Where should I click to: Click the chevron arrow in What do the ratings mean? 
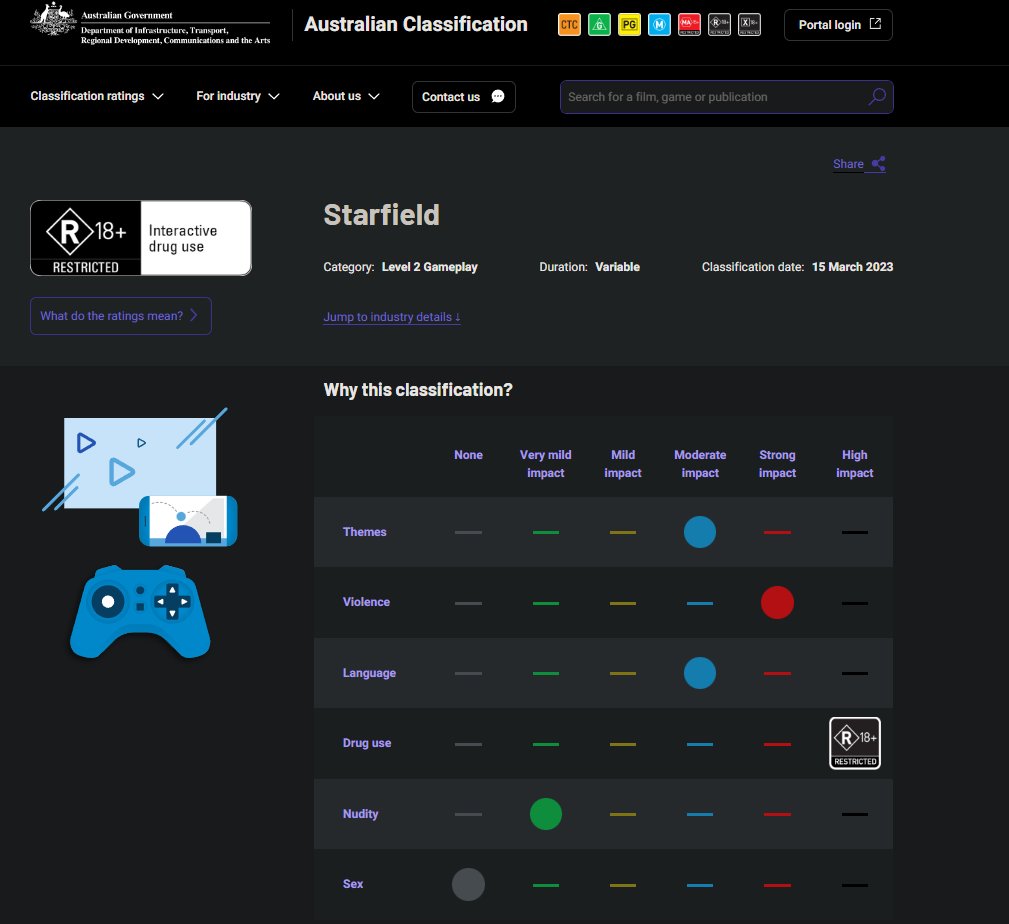pyautogui.click(x=194, y=315)
